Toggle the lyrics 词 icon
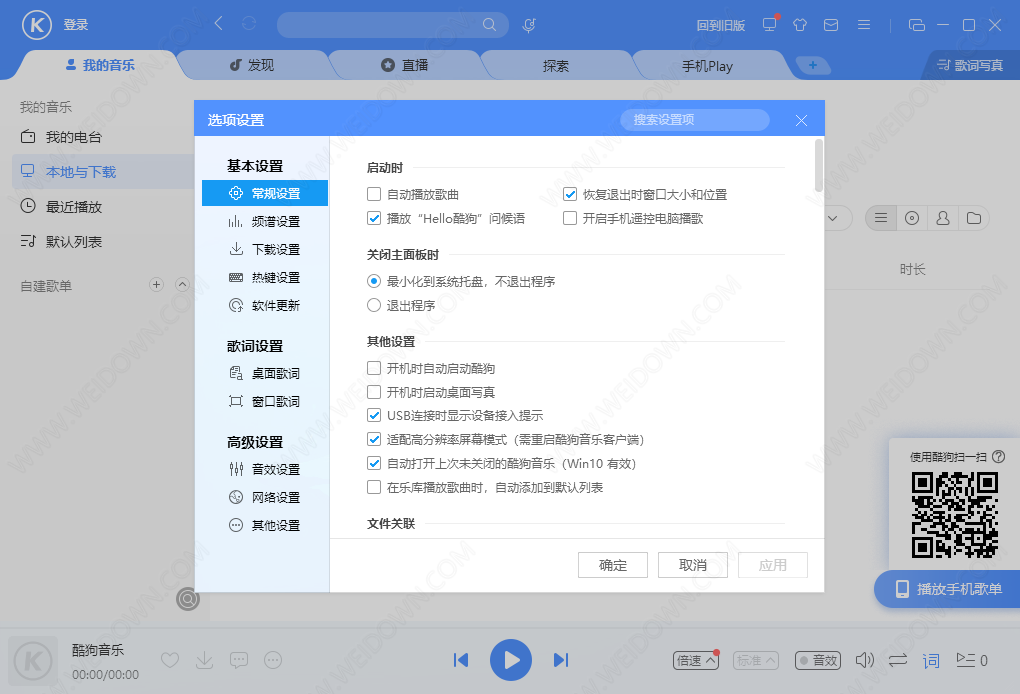This screenshot has width=1020, height=694. coord(931,661)
